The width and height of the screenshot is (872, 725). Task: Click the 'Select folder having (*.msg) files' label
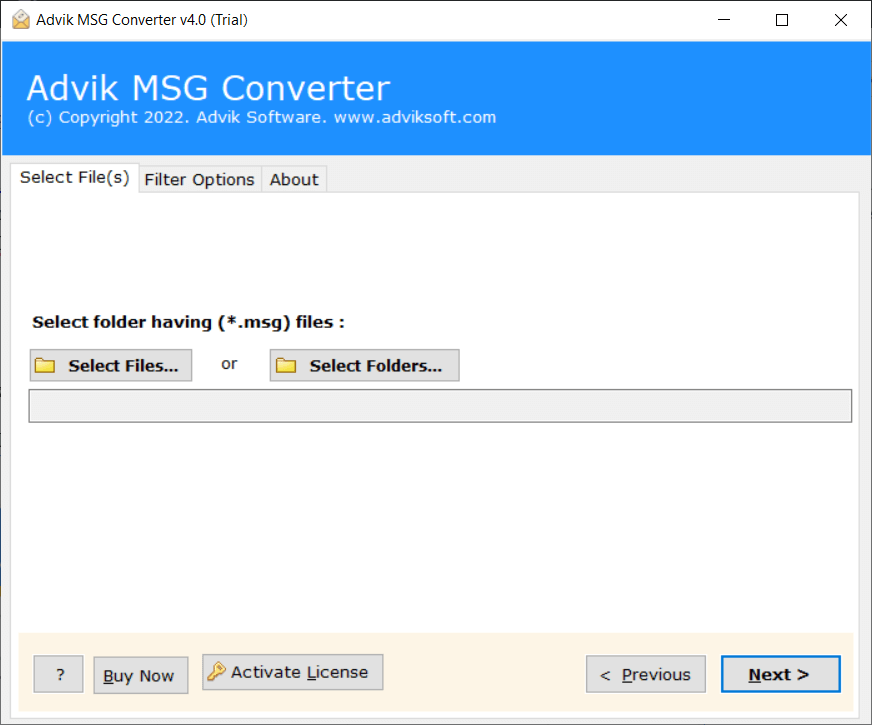pyautogui.click(x=189, y=322)
